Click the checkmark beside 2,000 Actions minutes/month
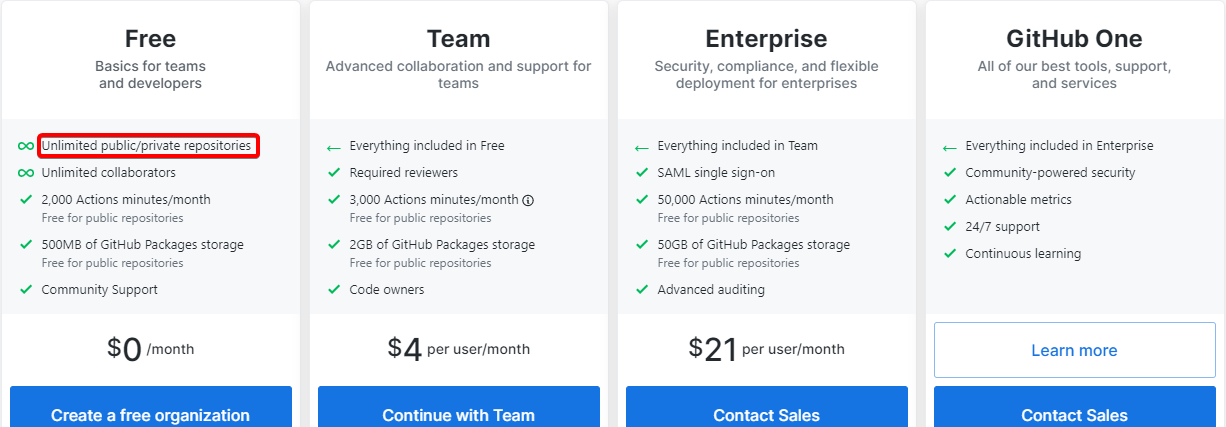This screenshot has height=427, width=1226. [x=26, y=200]
